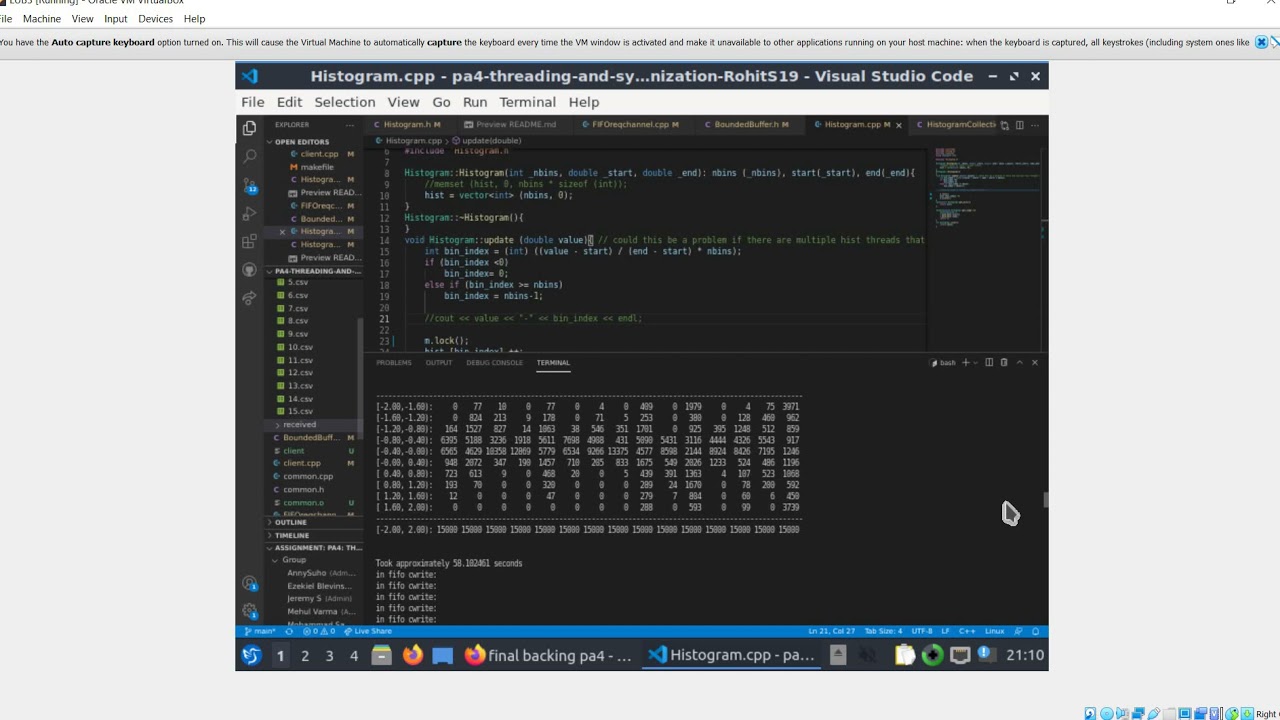Open the View menu

[x=404, y=102]
